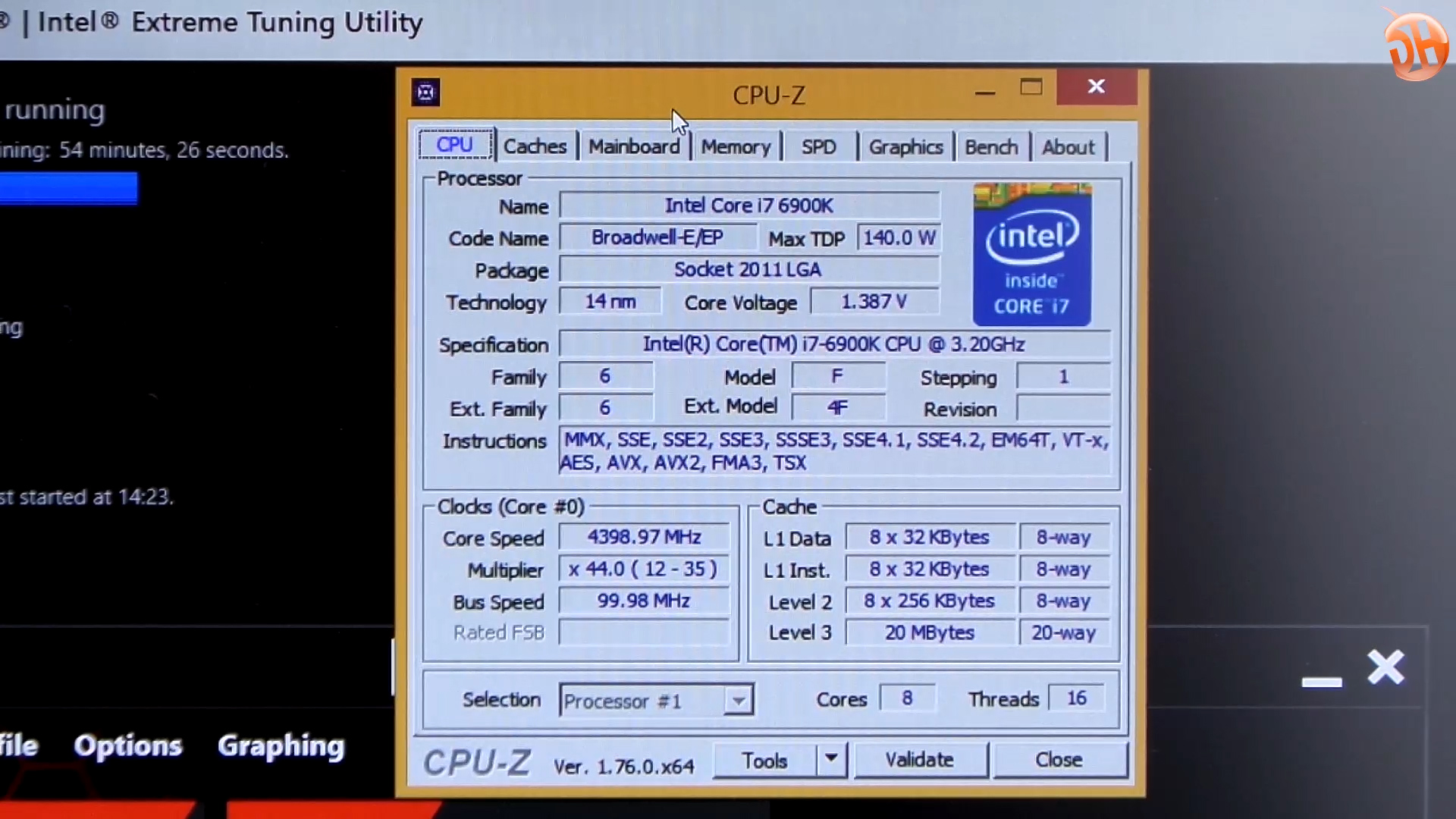Minimize the Intel XTU panel with white dash

1322,682
